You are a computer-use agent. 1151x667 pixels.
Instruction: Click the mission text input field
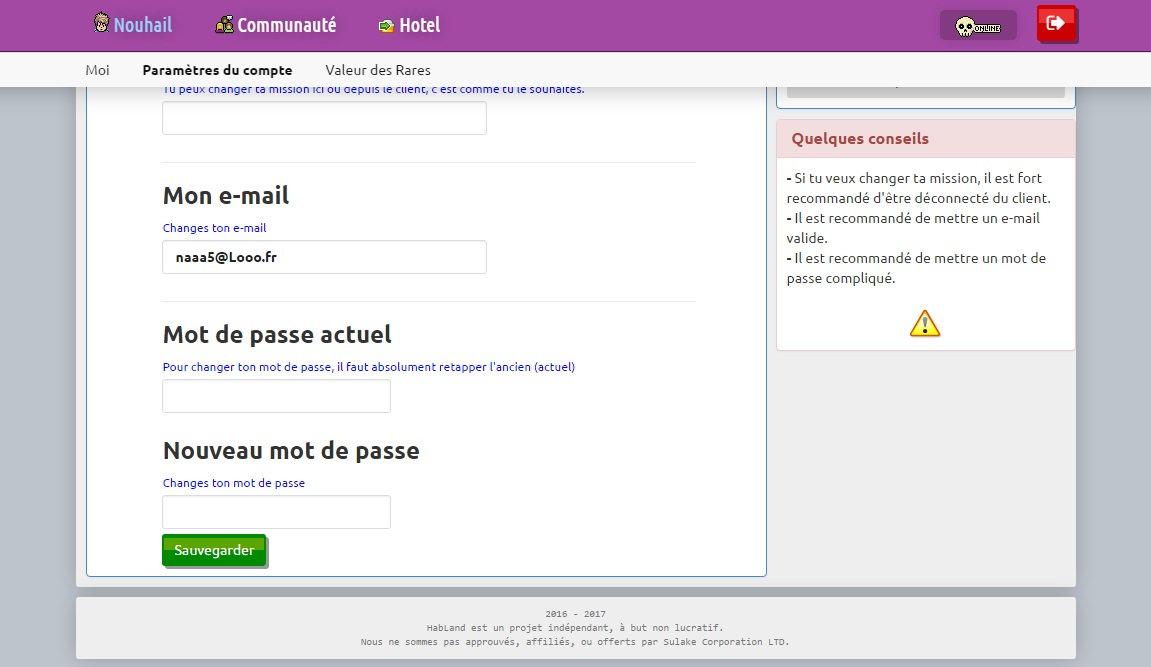(x=324, y=118)
